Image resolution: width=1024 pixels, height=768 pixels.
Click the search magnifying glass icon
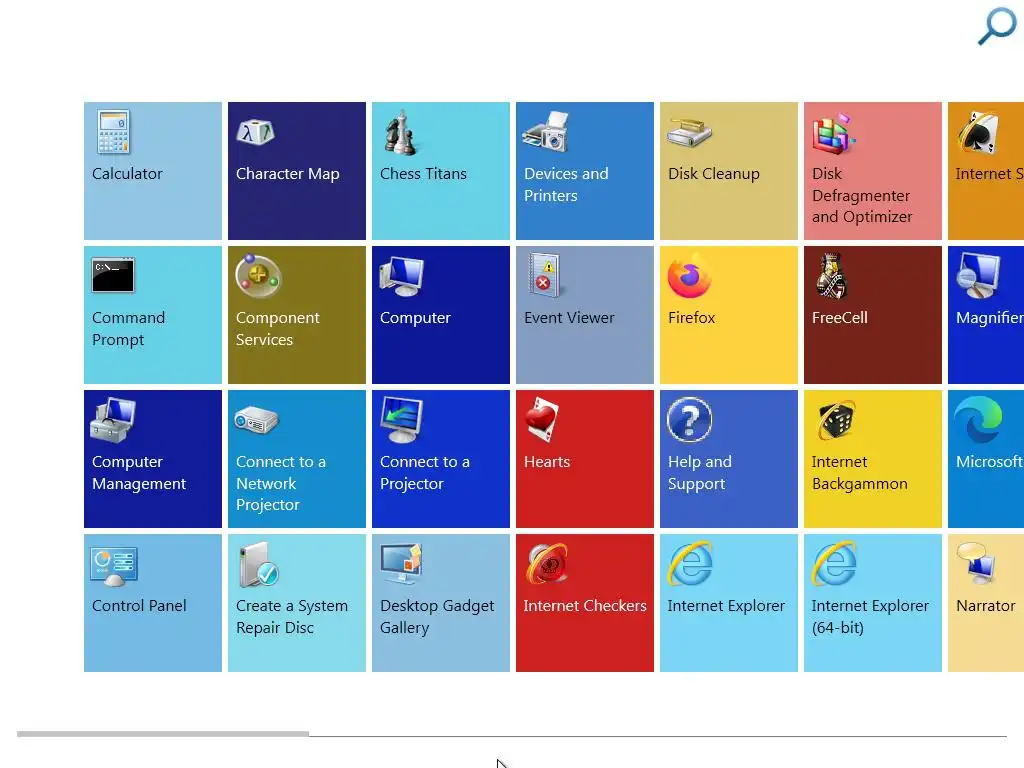997,26
